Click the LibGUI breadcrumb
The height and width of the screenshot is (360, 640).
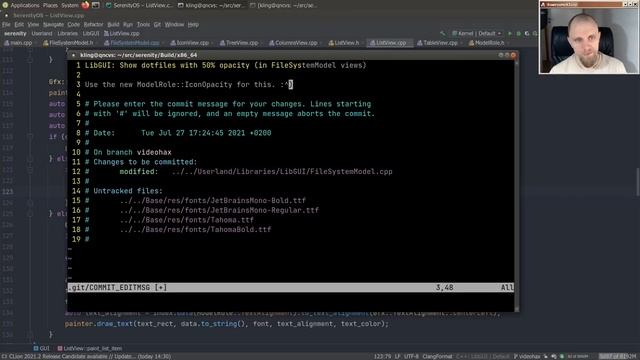coord(91,33)
